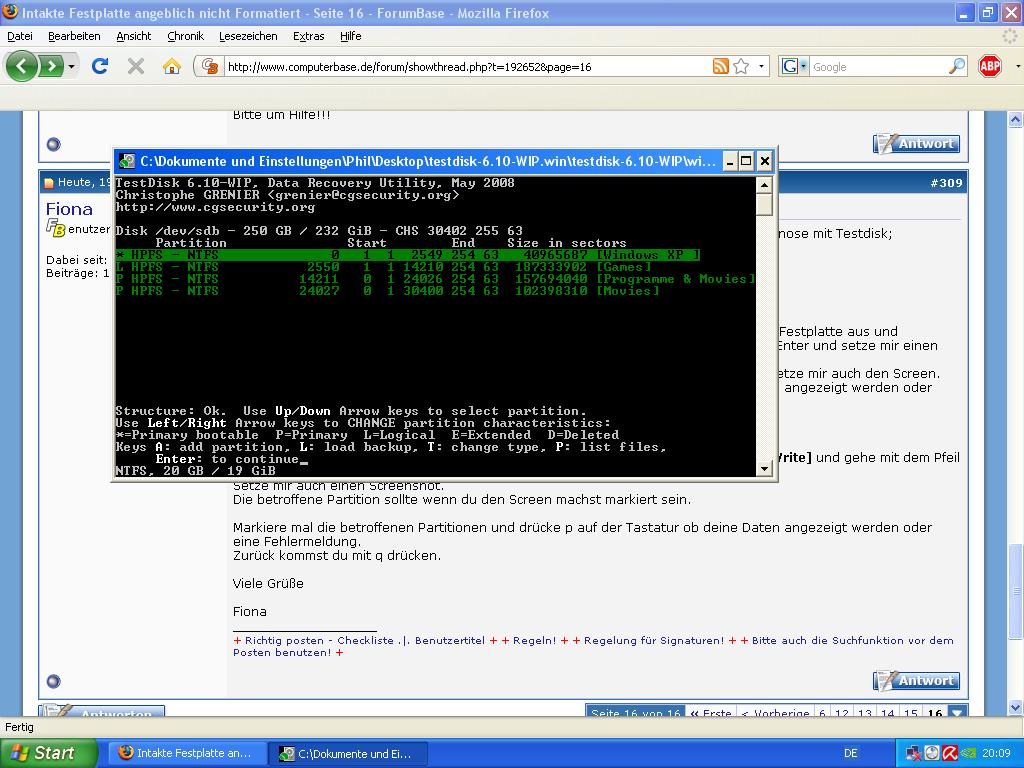The height and width of the screenshot is (768, 1024).
Task: Open the Extras menu
Action: click(x=308, y=36)
